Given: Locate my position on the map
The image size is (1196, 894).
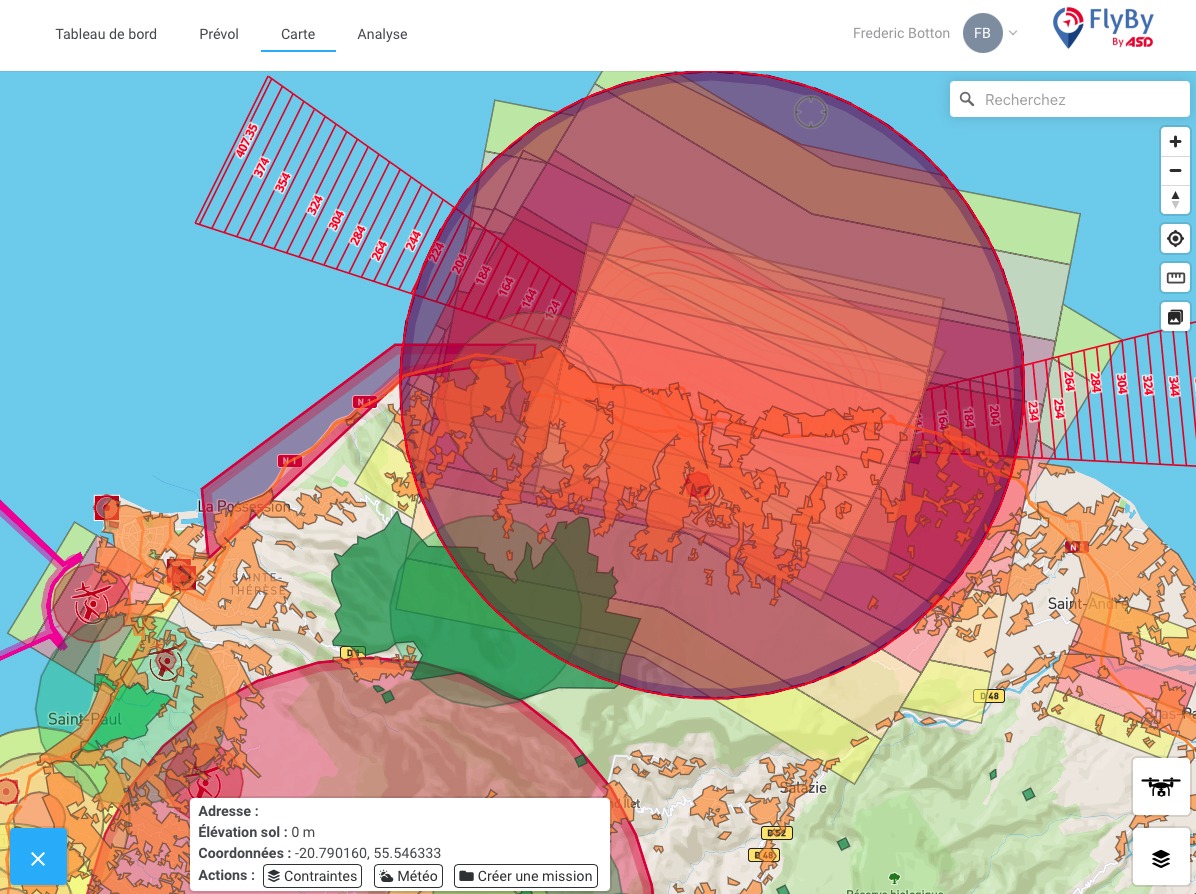Looking at the screenshot, I should pos(1175,239).
